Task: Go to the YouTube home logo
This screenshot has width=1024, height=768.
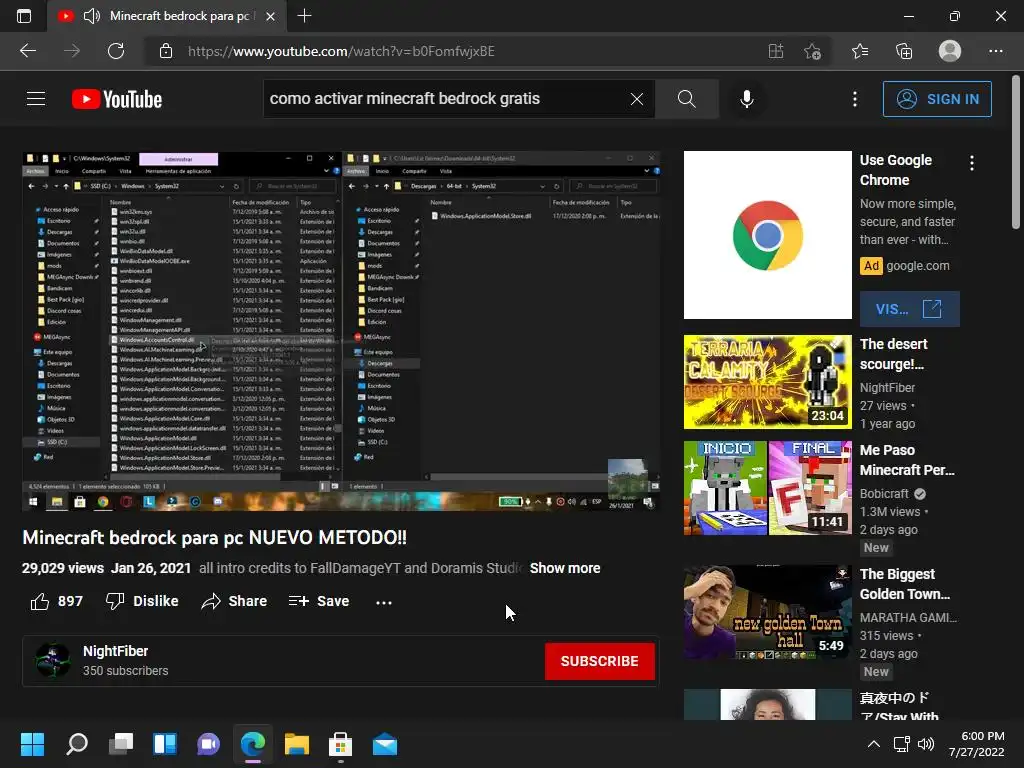Action: (x=117, y=99)
